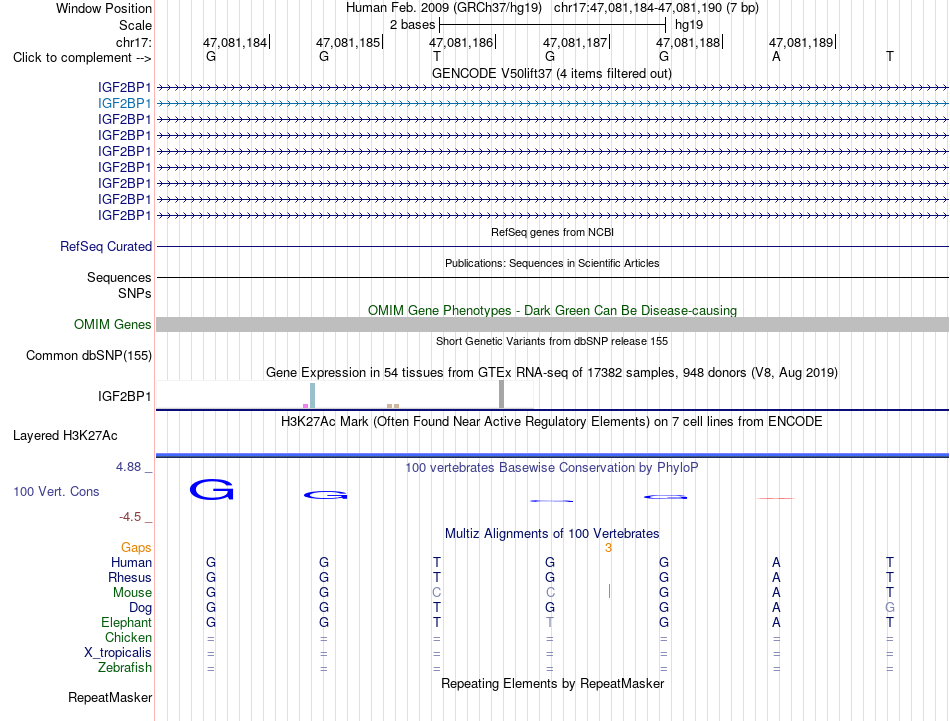Image resolution: width=950 pixels, height=721 pixels.
Task: Click 'Click to complement -->' text
Action: (x=82, y=58)
